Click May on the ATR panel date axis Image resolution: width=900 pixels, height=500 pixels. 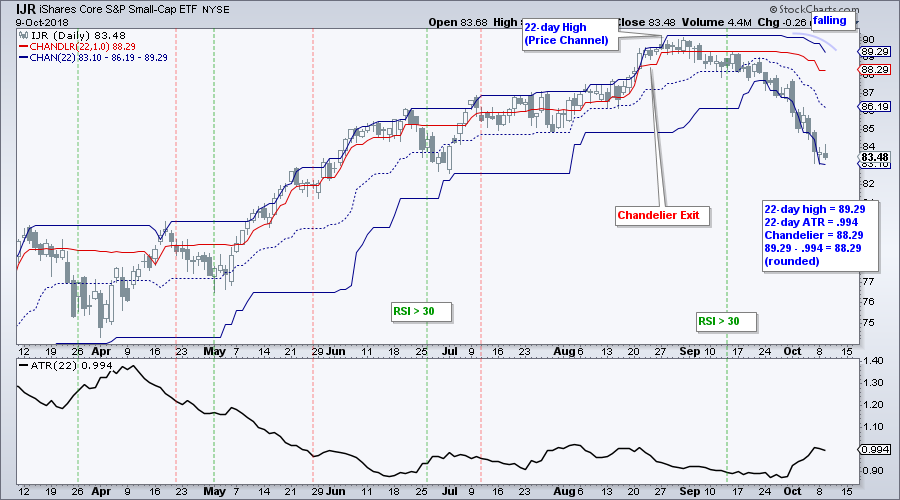point(215,491)
